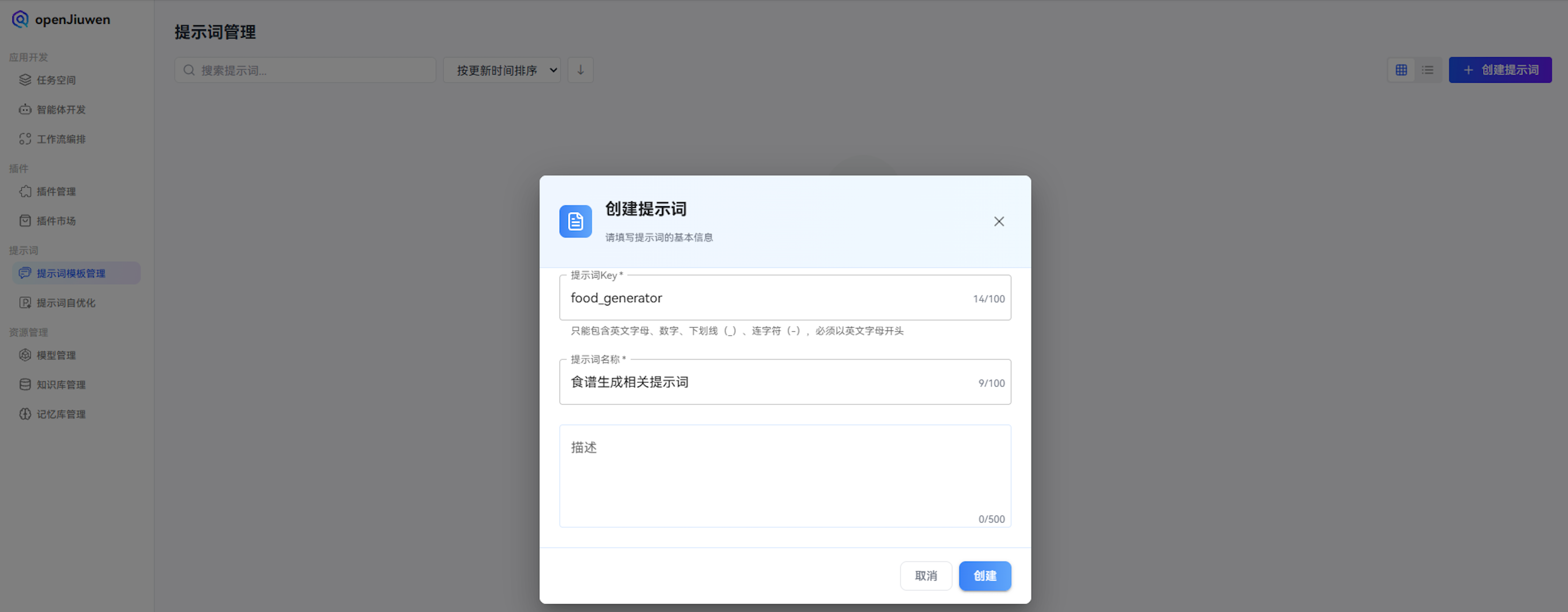Viewport: 1568px width, 612px height.
Task: Open the 按更新时间排序 sort dropdown
Action: tap(502, 70)
